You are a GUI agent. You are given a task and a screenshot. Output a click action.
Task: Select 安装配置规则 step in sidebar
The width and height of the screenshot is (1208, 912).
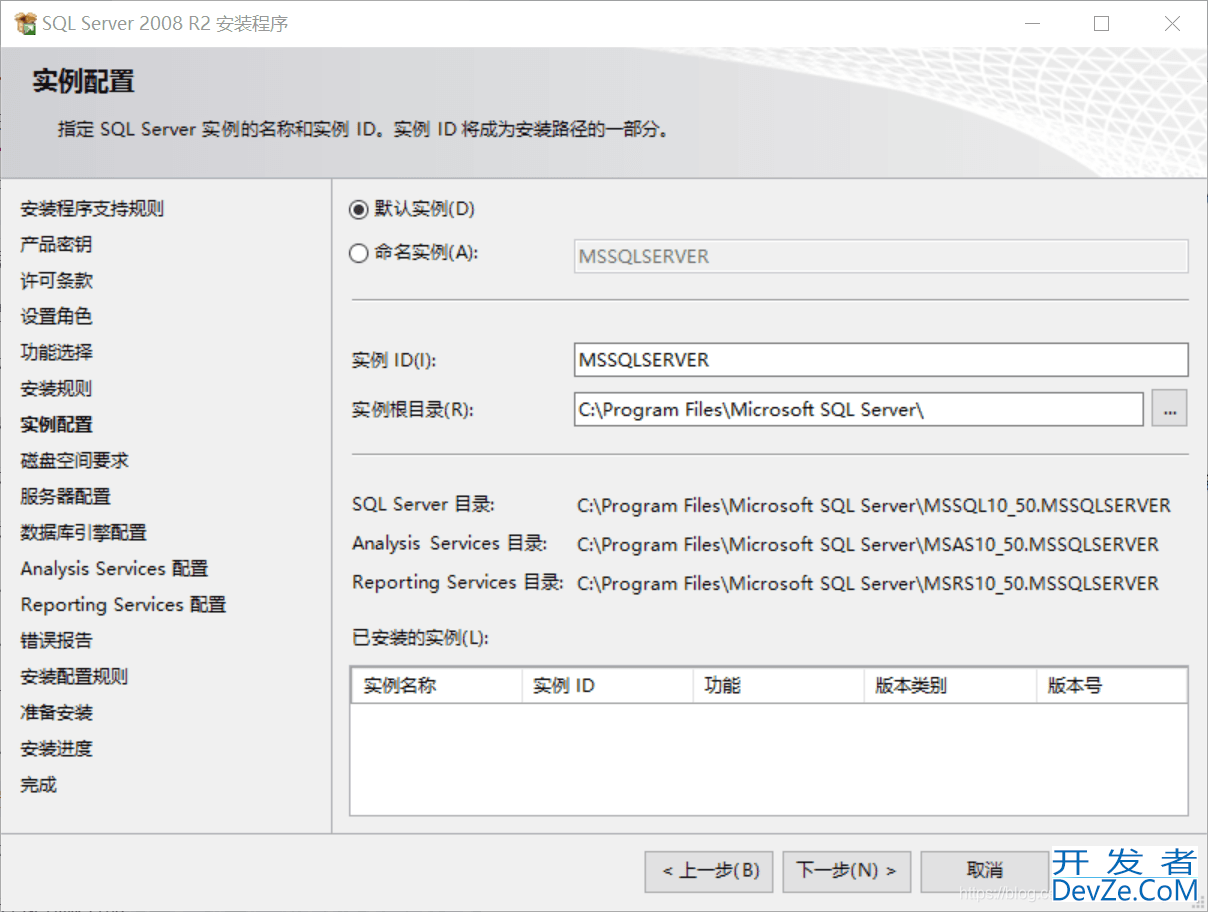[74, 676]
